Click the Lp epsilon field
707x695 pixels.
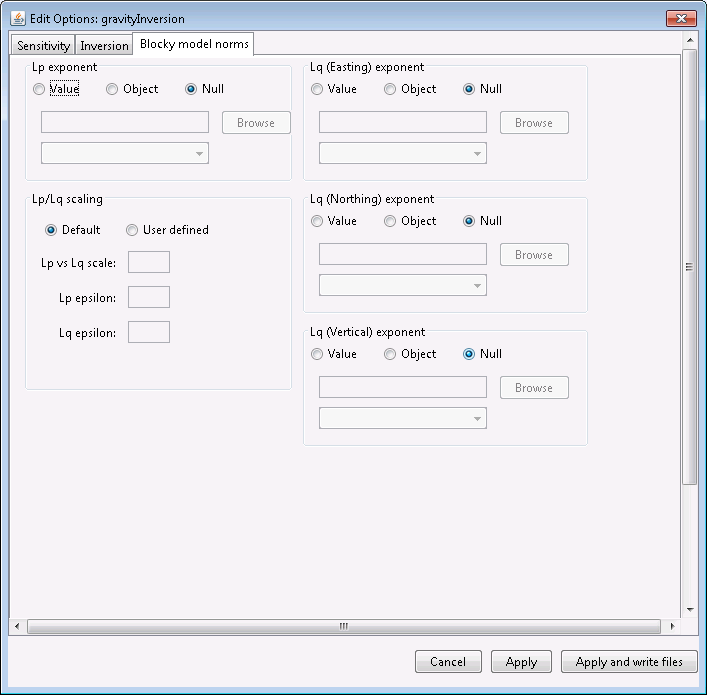coord(149,297)
